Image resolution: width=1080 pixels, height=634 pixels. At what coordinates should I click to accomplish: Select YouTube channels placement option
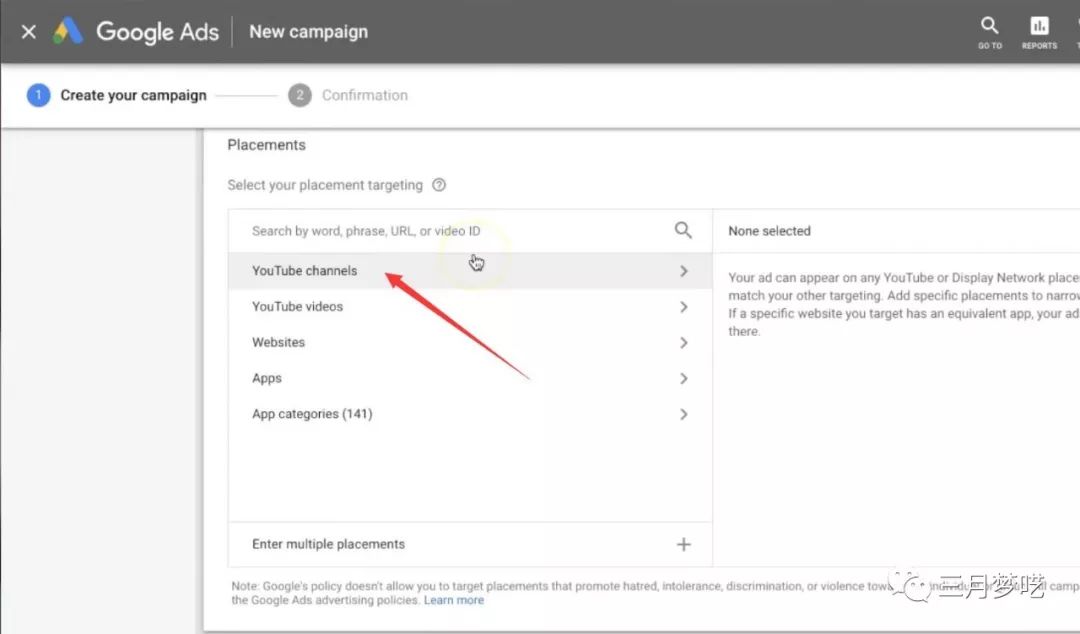tap(304, 271)
